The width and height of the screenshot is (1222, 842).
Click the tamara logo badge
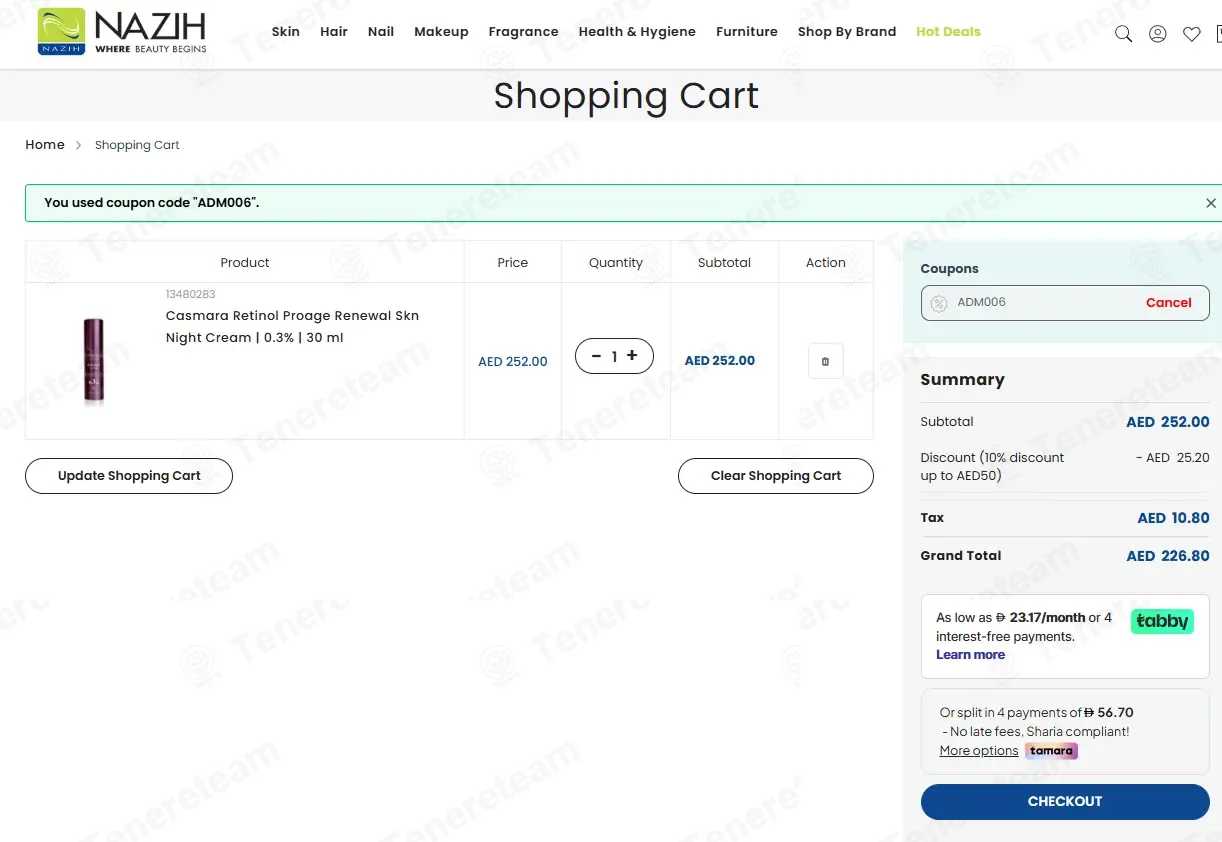(1051, 751)
